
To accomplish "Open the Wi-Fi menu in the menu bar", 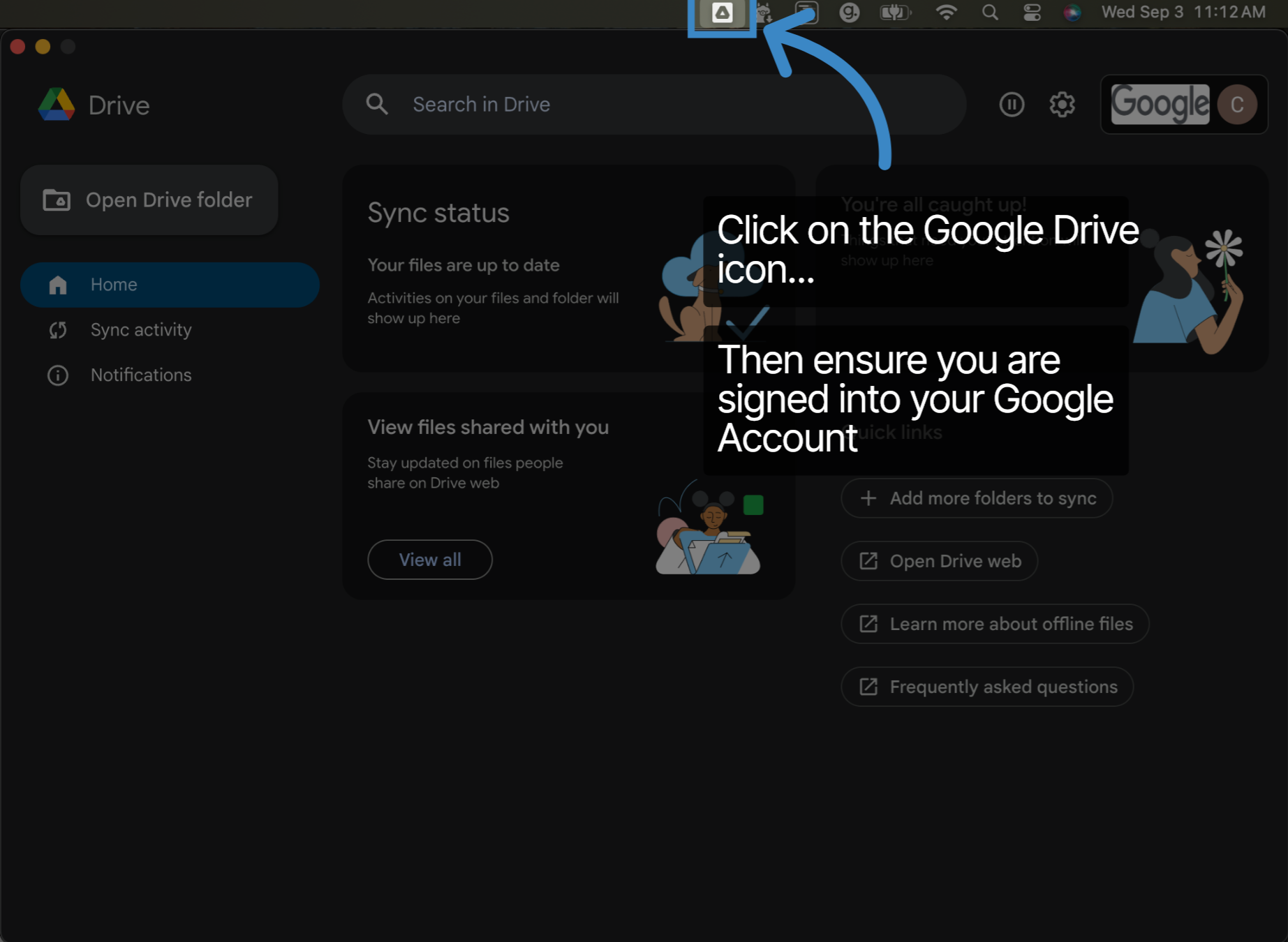I will click(x=946, y=13).
